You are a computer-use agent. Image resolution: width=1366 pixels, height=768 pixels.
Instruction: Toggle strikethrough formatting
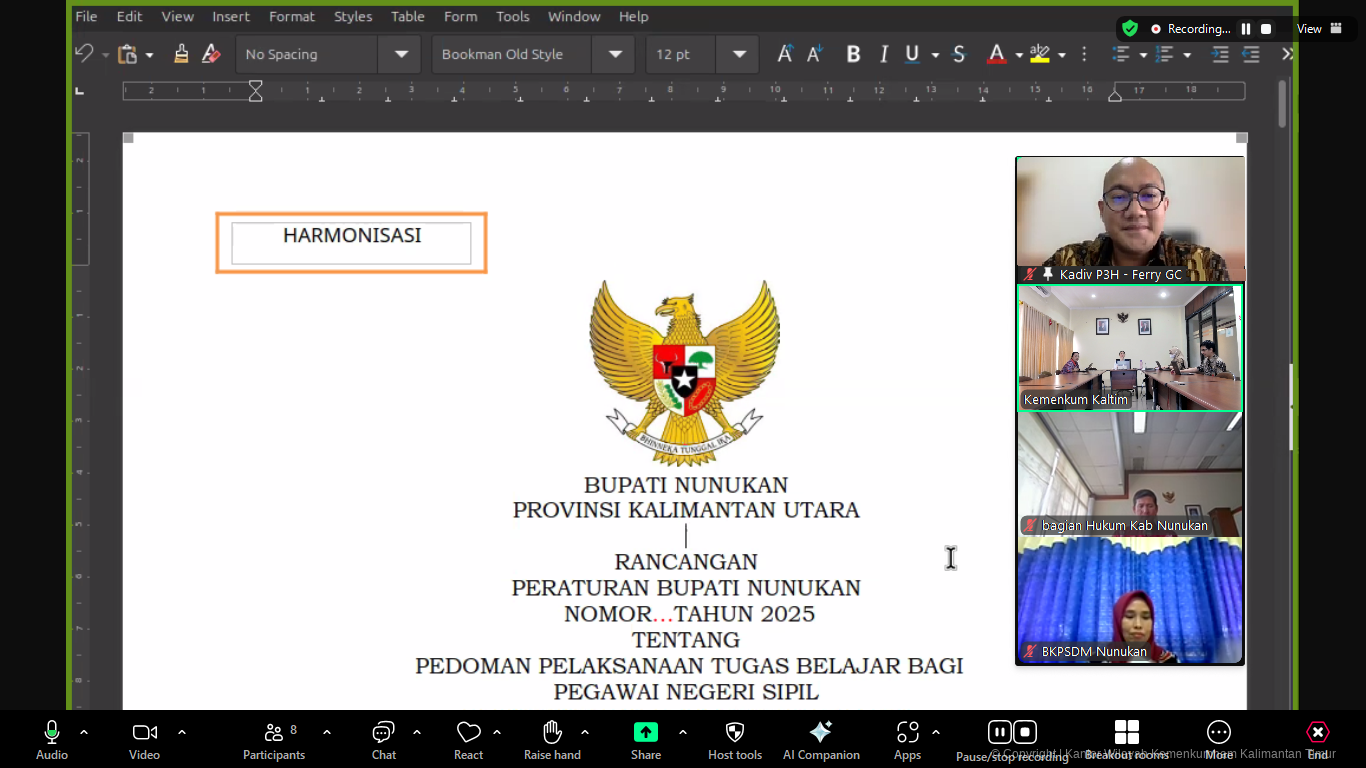click(959, 54)
